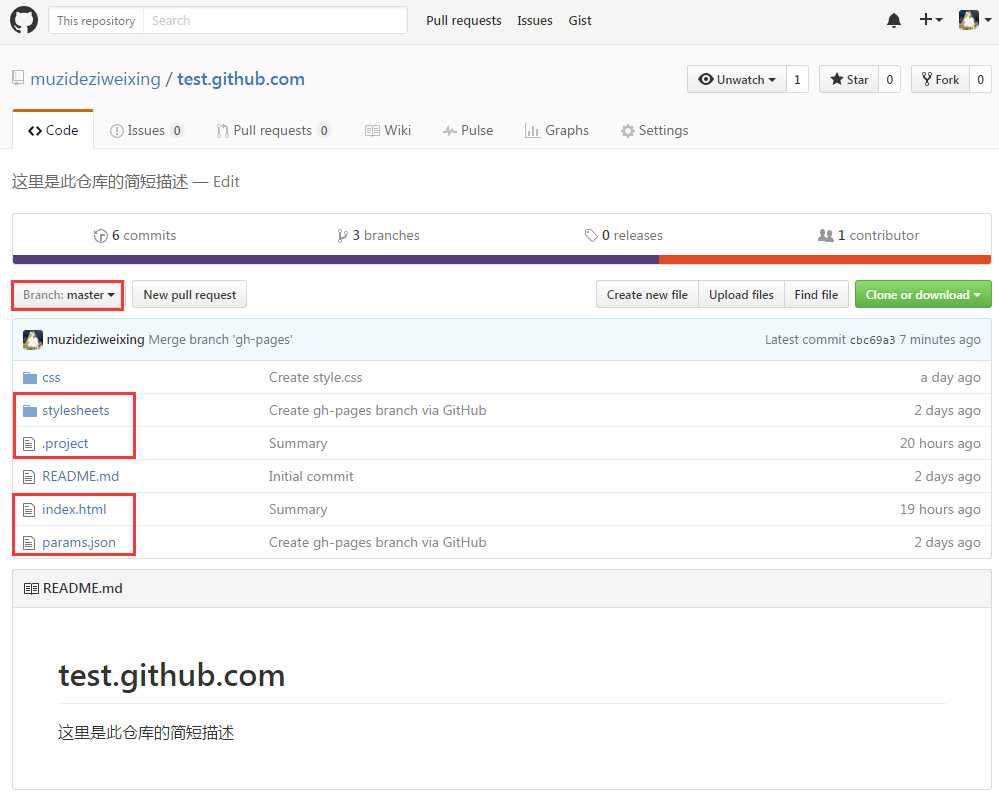999x796 pixels.
Task: Open the css folder name
Action: click(51, 378)
